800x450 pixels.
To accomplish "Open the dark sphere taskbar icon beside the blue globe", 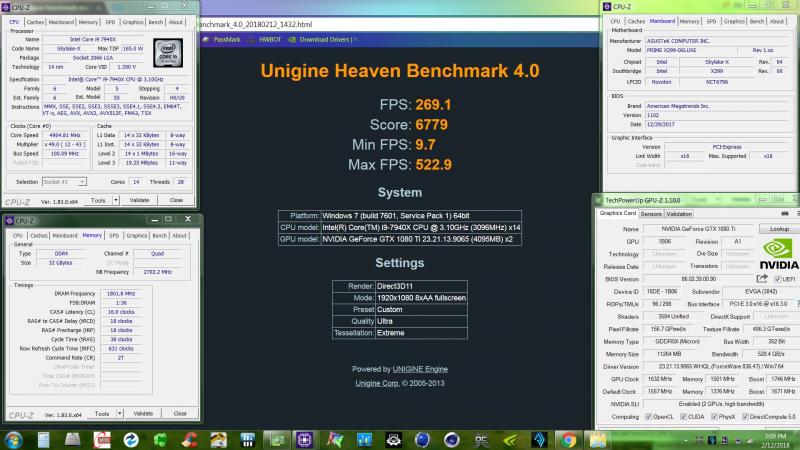I will [452, 439].
